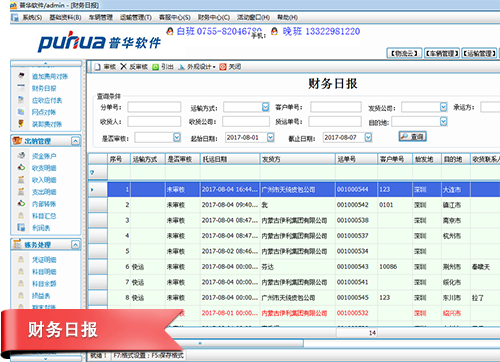Click the QQ penguin icon beside 白班
This screenshot has width=500, height=362.
pyautogui.click(x=170, y=31)
